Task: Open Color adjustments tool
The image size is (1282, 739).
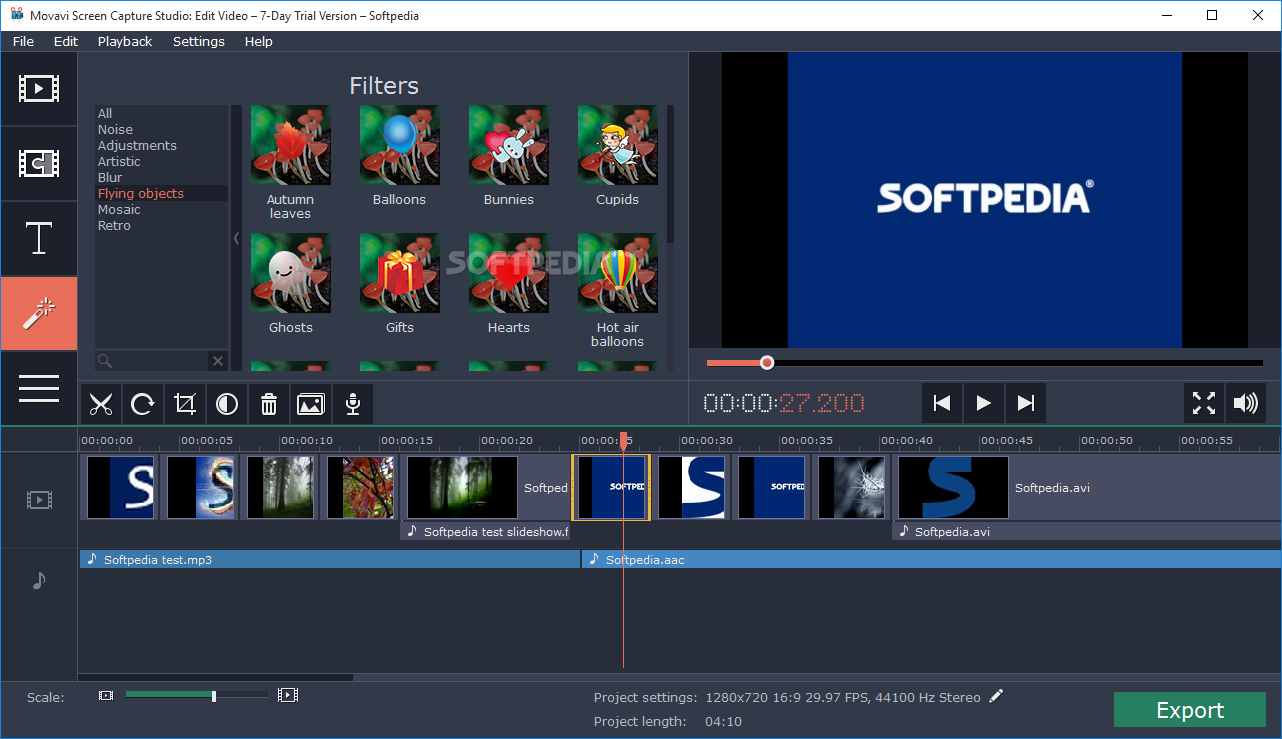Action: [227, 404]
